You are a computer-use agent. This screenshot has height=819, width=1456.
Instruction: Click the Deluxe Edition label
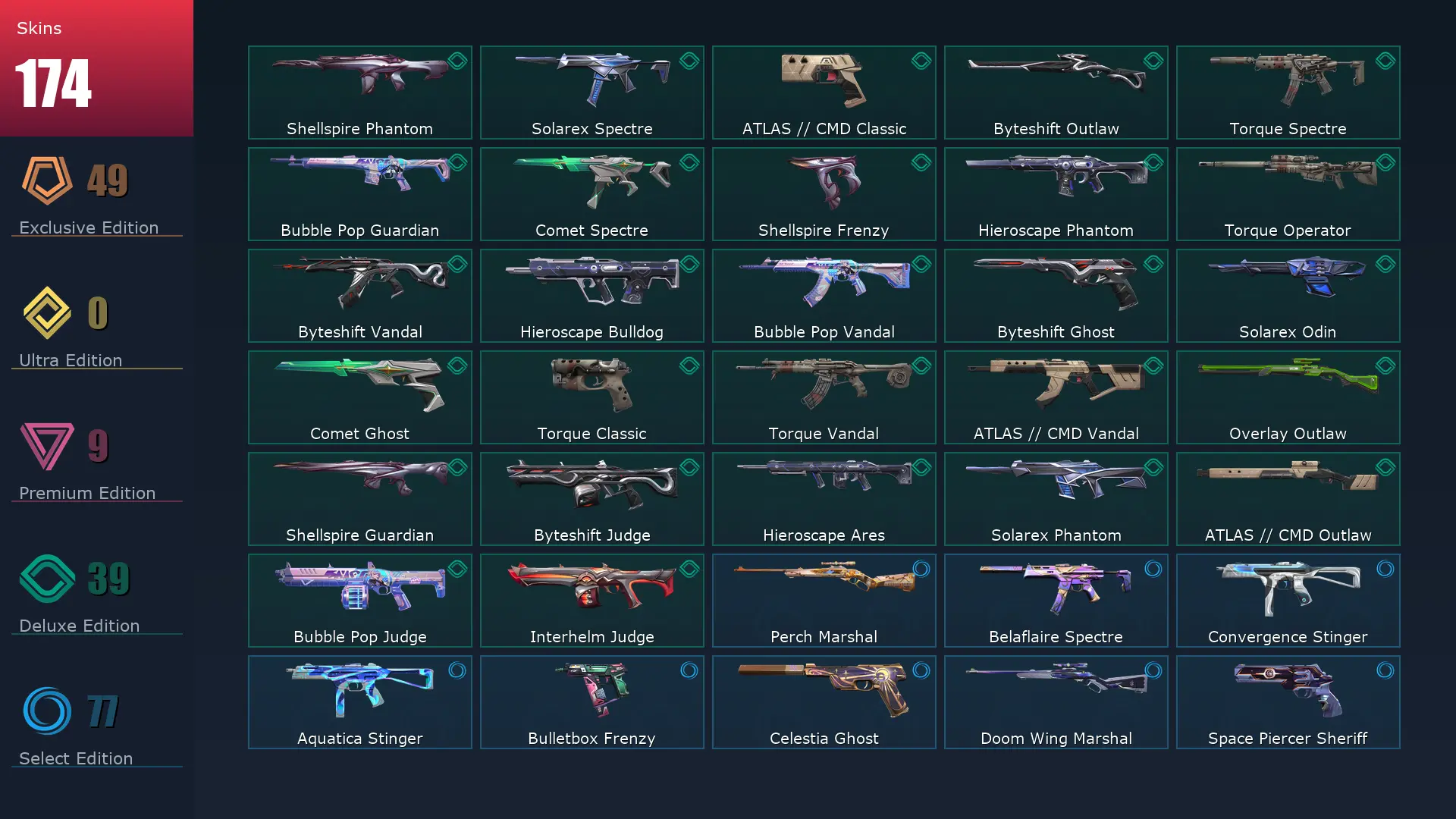click(x=80, y=626)
